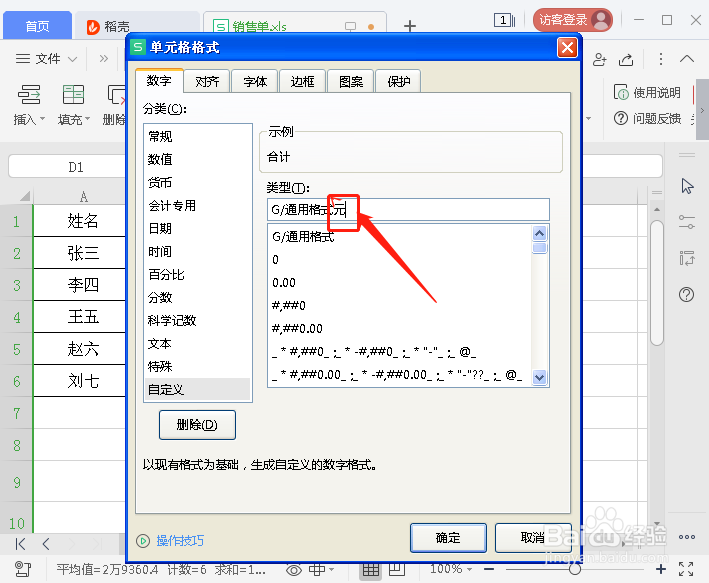Viewport: 709px width, 583px height.
Task: Choose 科学记数 category
Action: point(197,320)
